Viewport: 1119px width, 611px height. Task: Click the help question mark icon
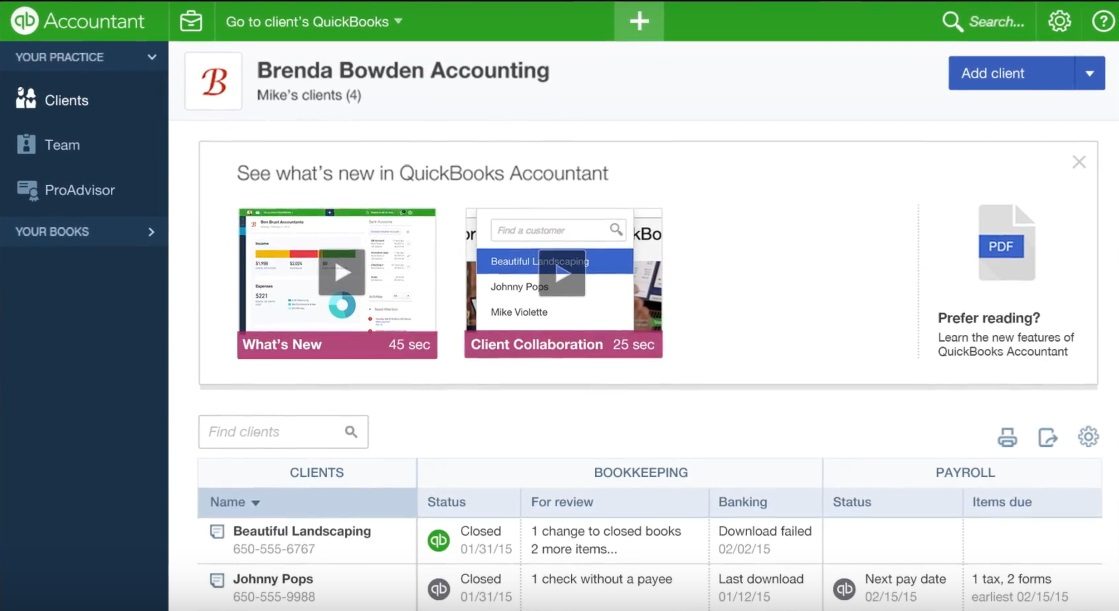(1101, 20)
